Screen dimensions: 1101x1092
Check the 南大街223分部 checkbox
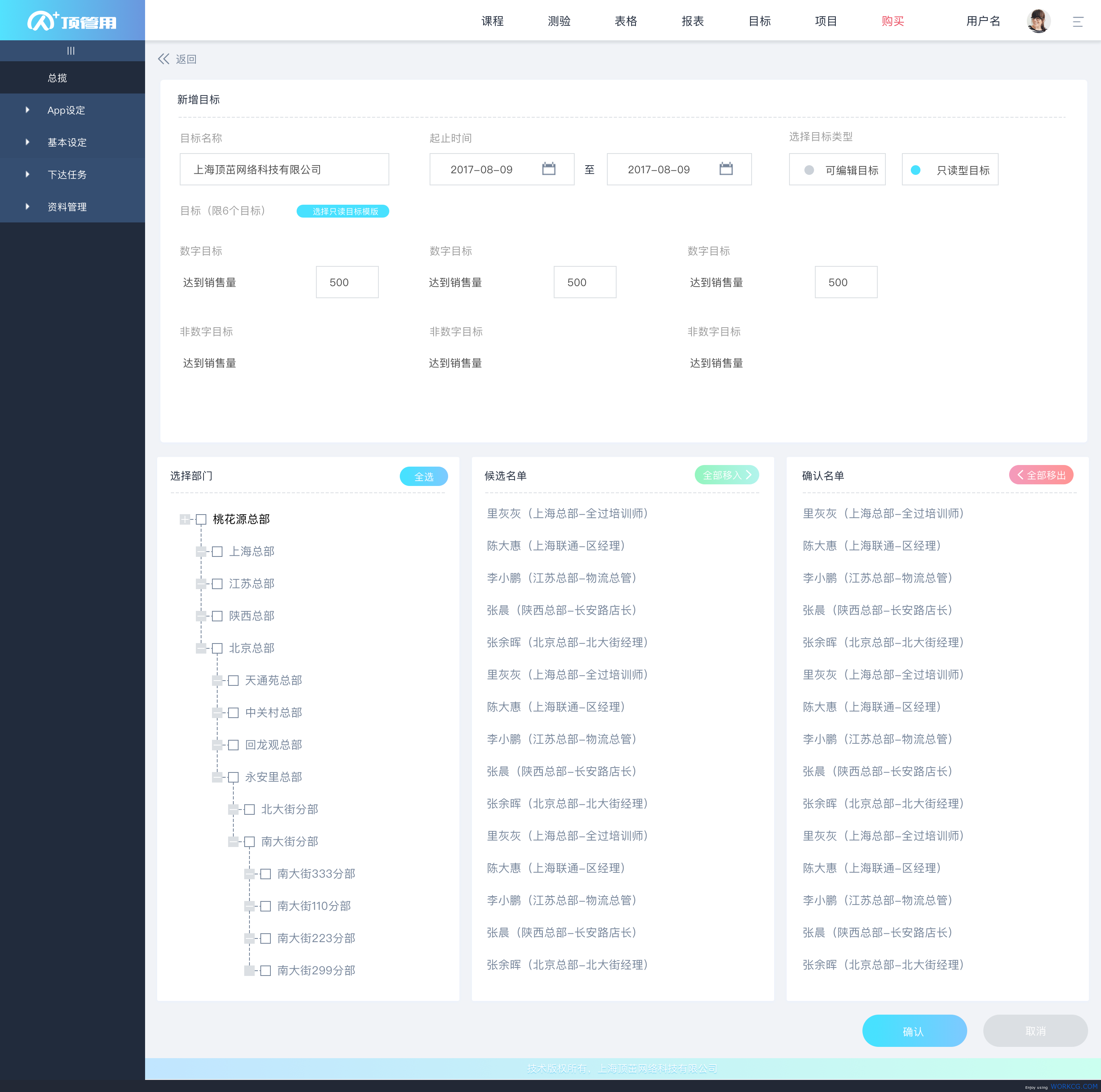(x=266, y=938)
